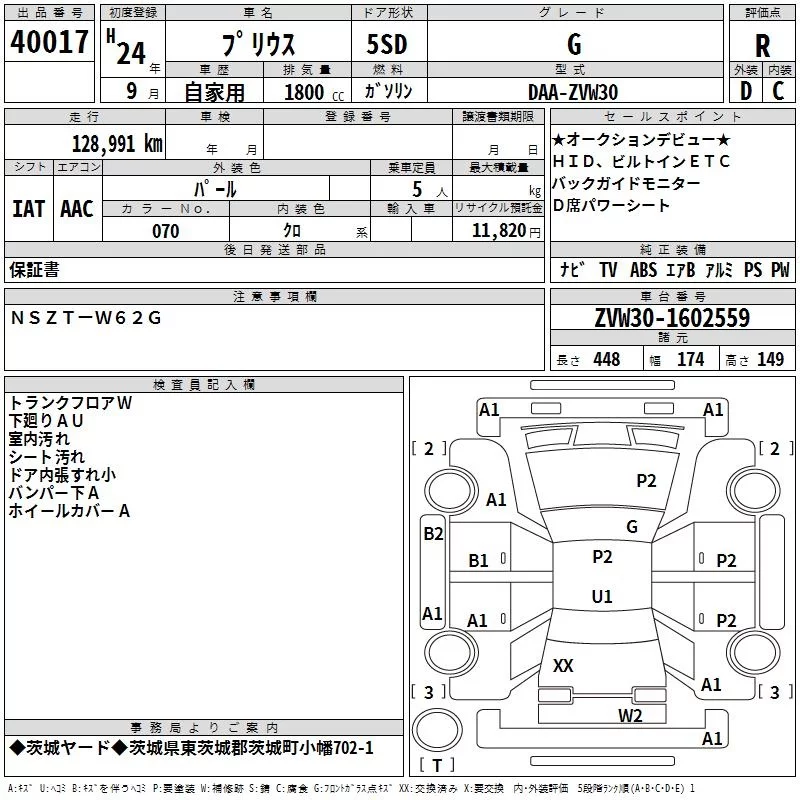Select exterior color パール

215,189
